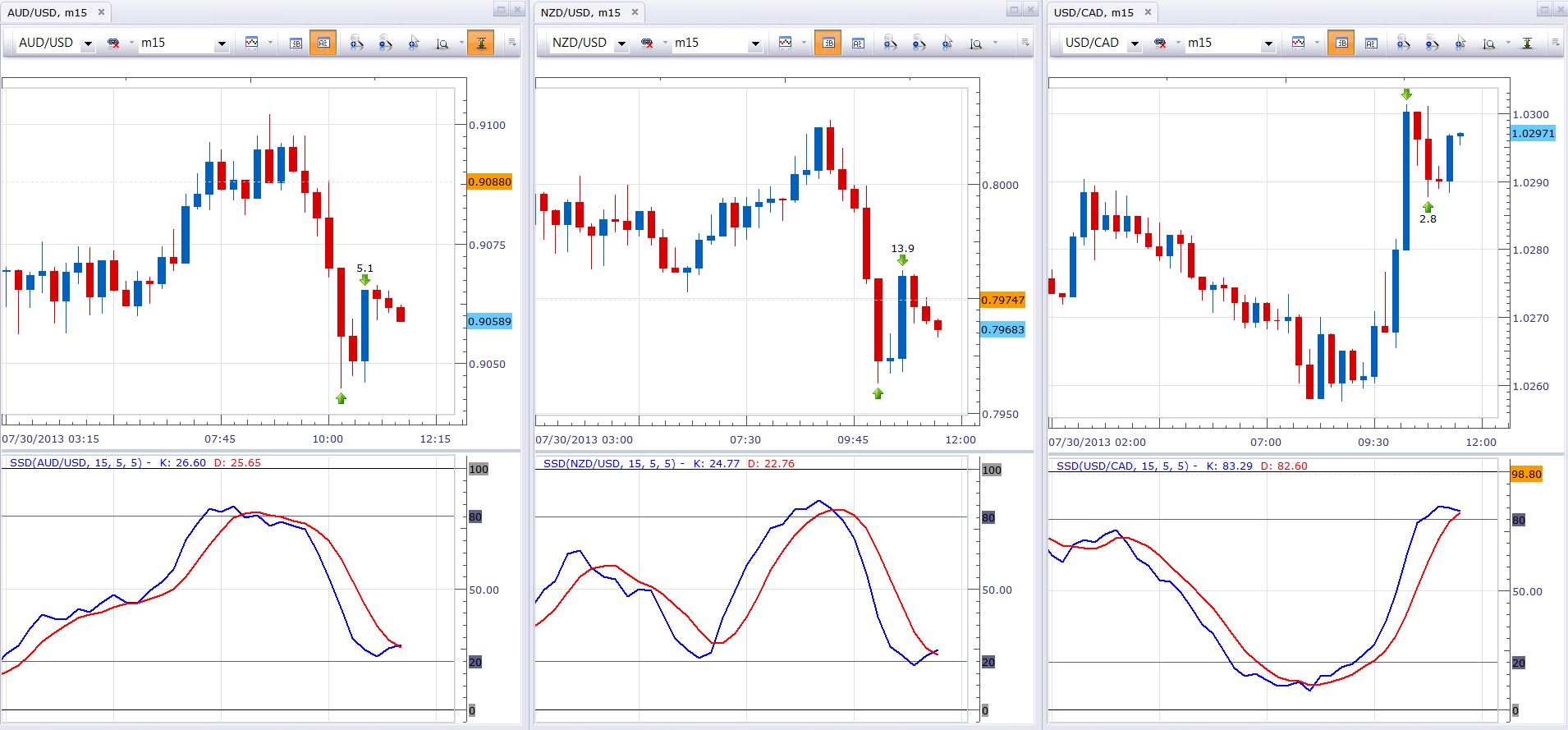Click vertical zoom tool in USD/CAD toolbar
Screen dimensions: 1568x730
coord(1489,43)
